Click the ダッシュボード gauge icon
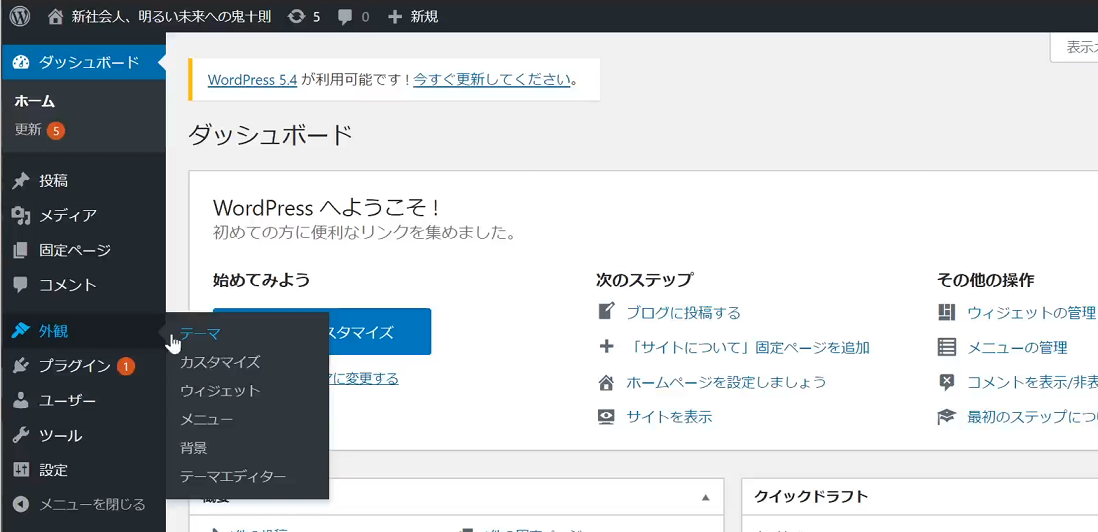 pos(21,62)
